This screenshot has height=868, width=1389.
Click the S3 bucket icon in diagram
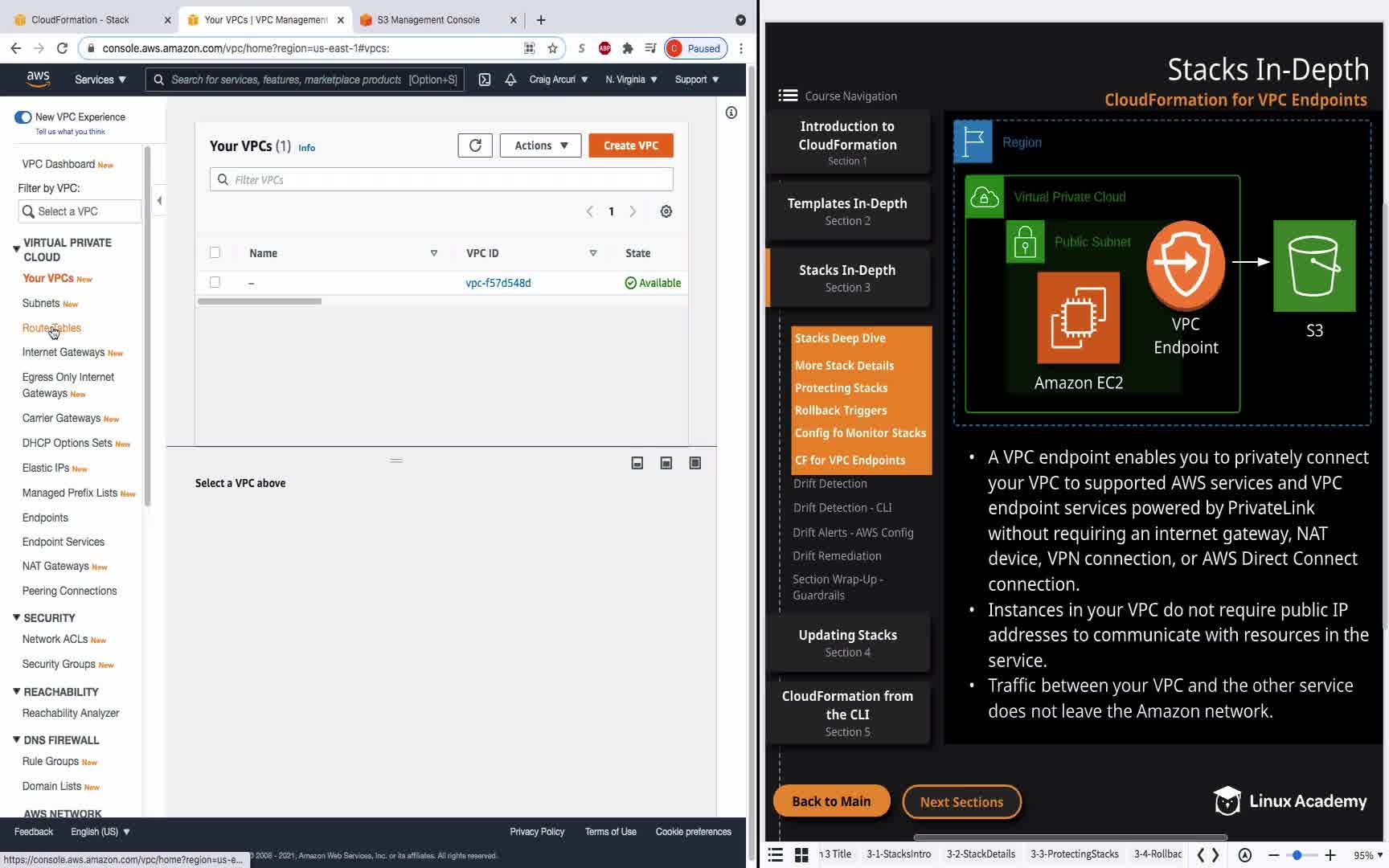point(1314,266)
